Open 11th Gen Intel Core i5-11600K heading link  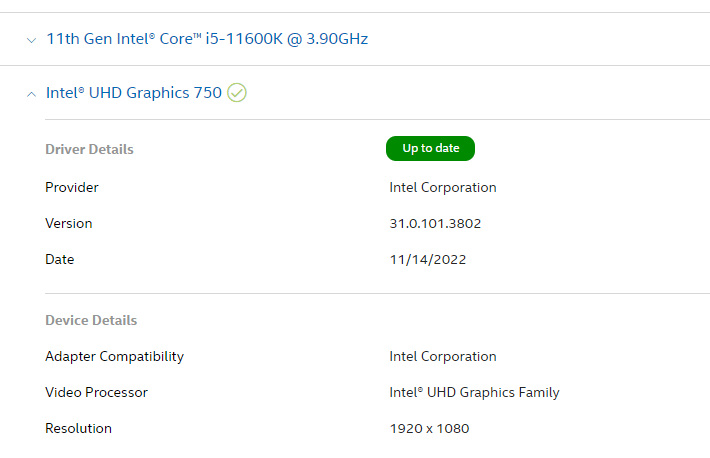coord(207,39)
